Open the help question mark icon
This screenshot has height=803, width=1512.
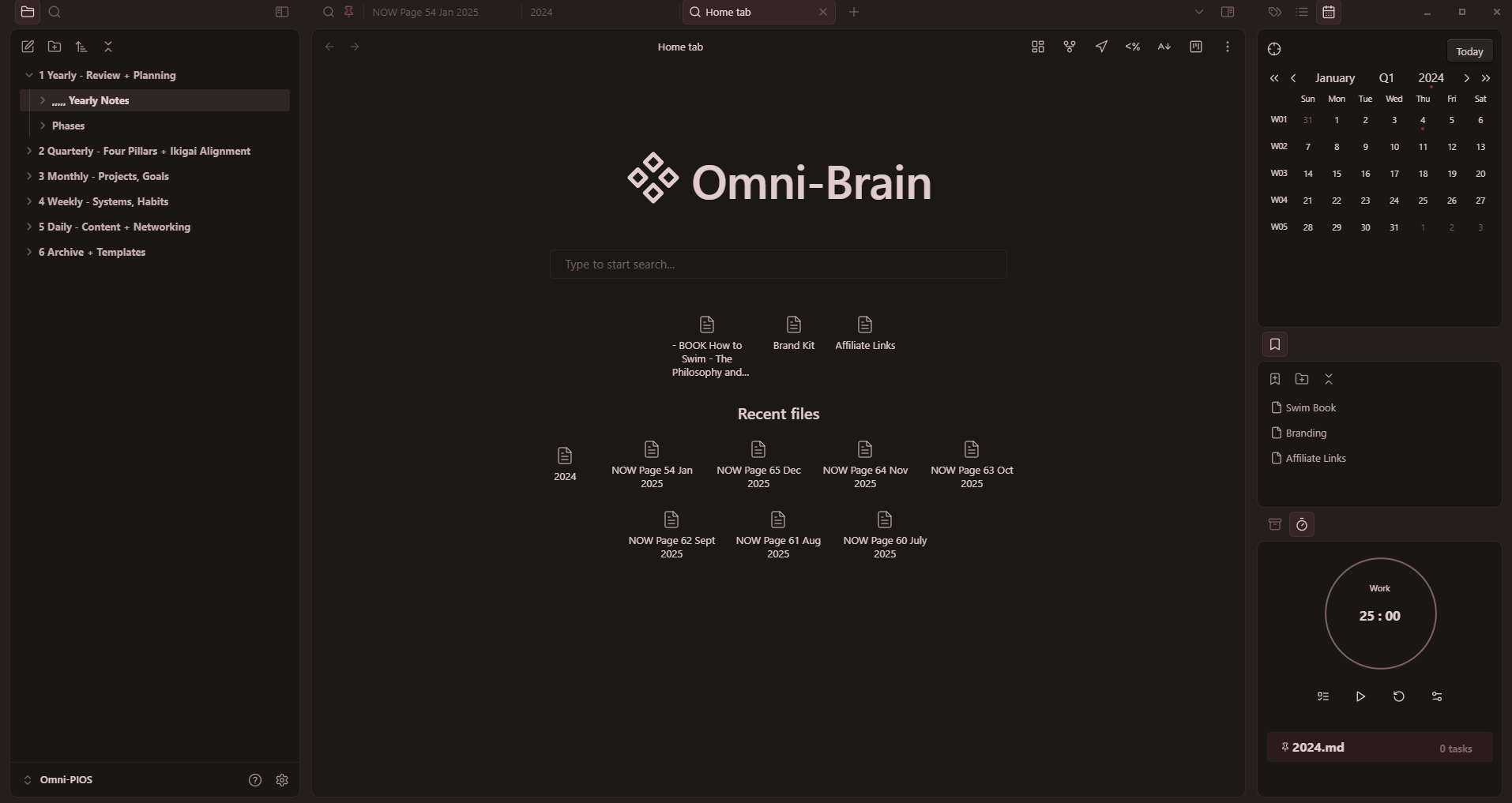coord(255,780)
